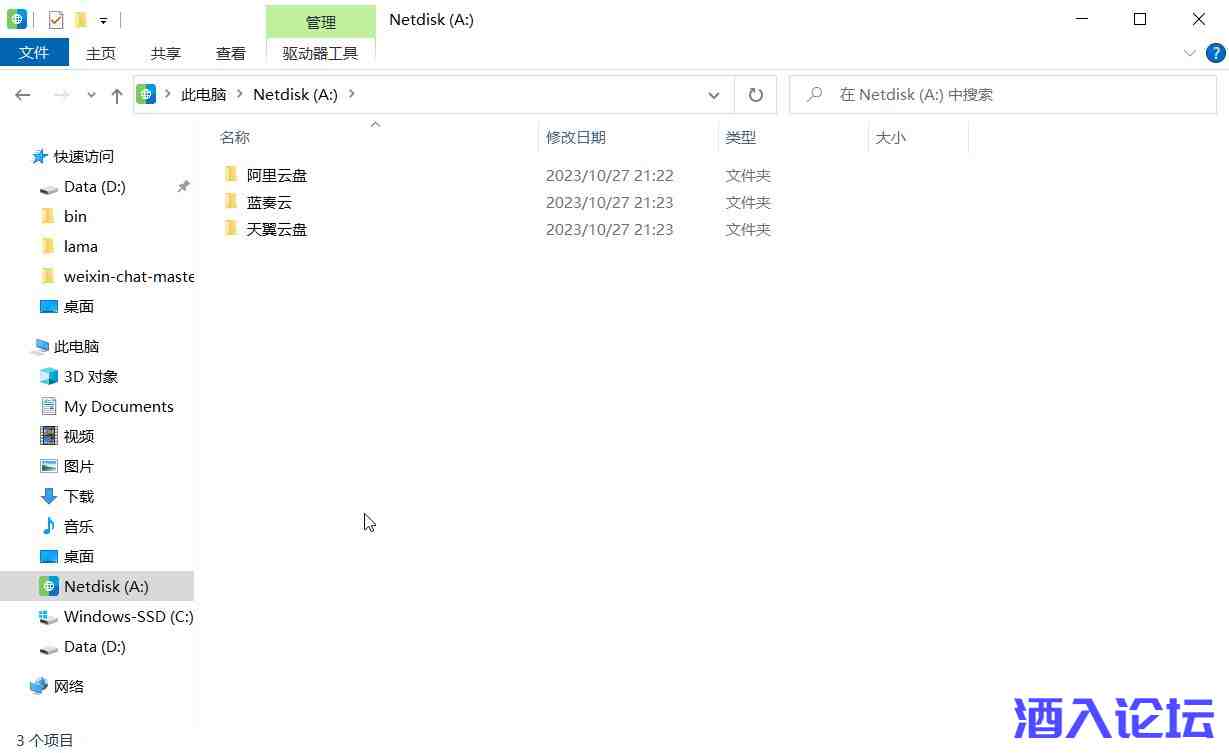This screenshot has height=753, width=1229.
Task: Open the 下载 folder
Action: 79,496
